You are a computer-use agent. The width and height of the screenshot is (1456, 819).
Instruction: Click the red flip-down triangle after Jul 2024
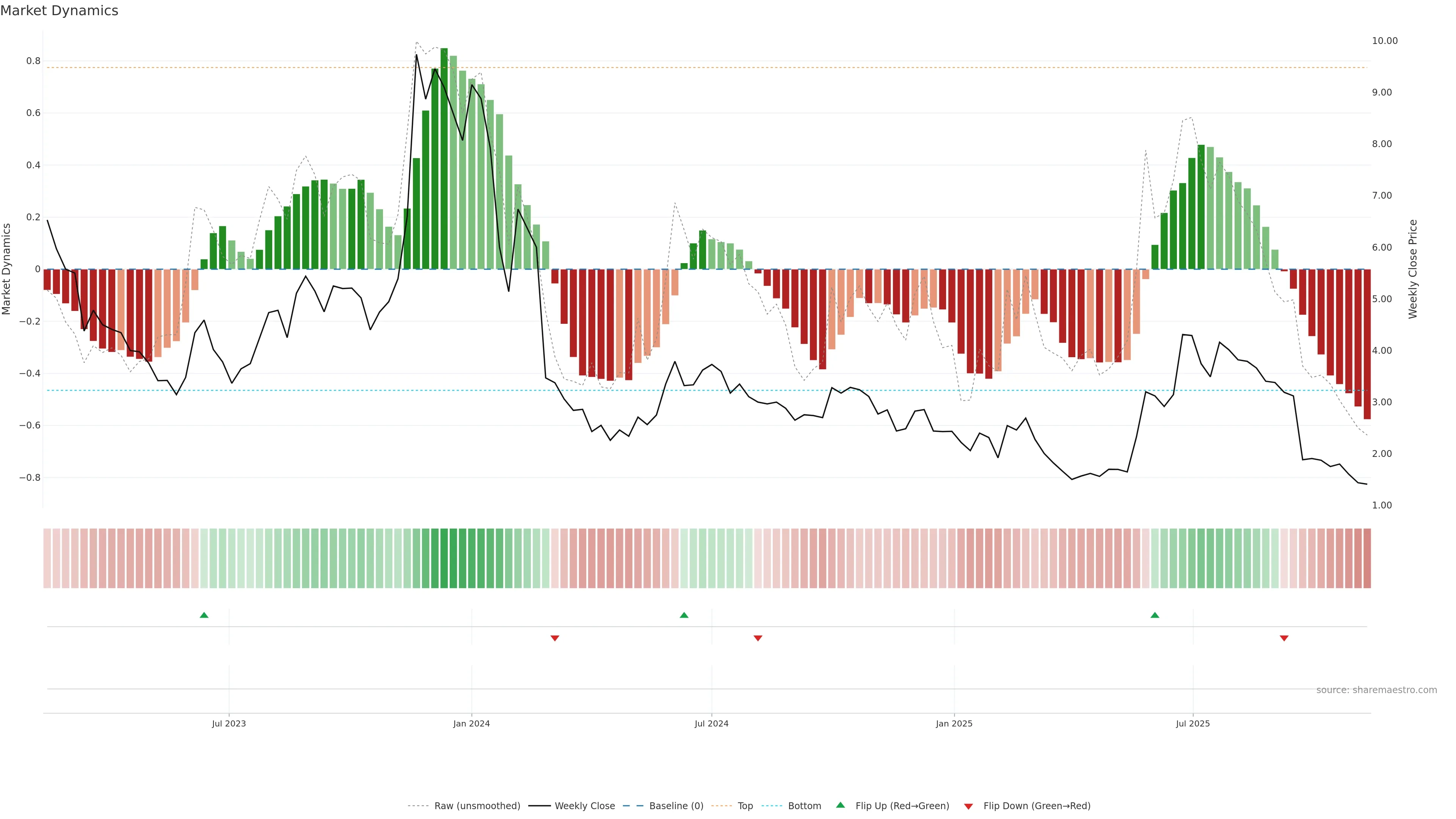point(758,638)
